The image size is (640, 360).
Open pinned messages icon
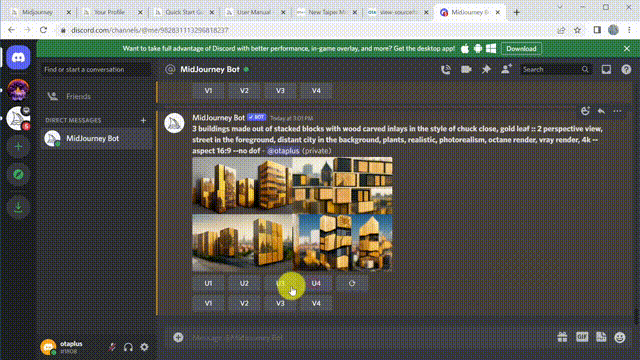[486, 69]
